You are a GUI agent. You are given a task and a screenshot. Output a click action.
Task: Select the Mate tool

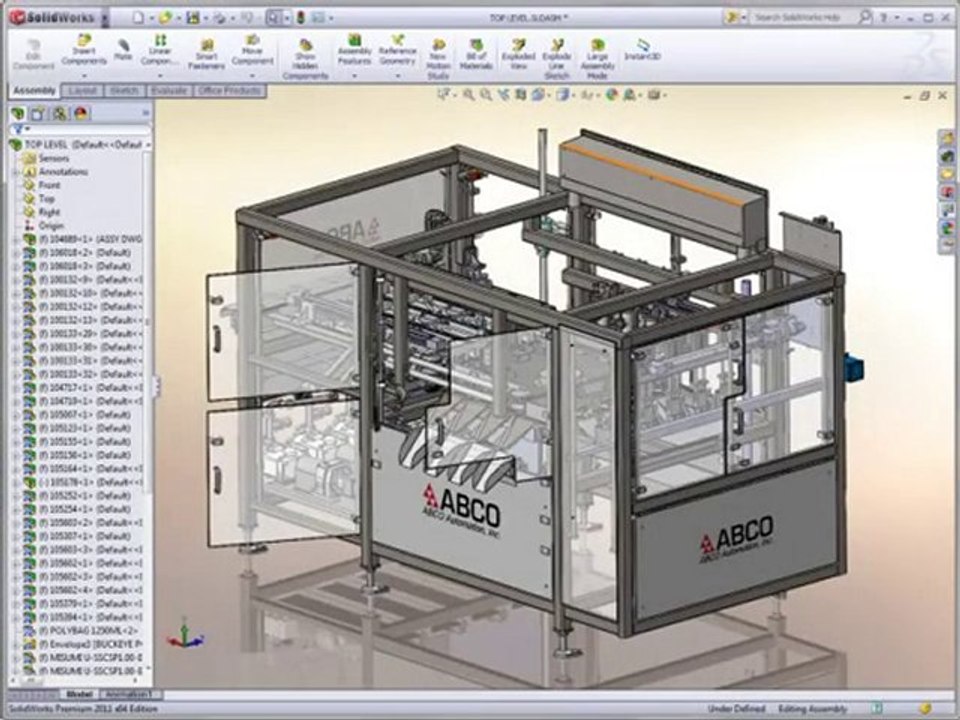pyautogui.click(x=123, y=49)
